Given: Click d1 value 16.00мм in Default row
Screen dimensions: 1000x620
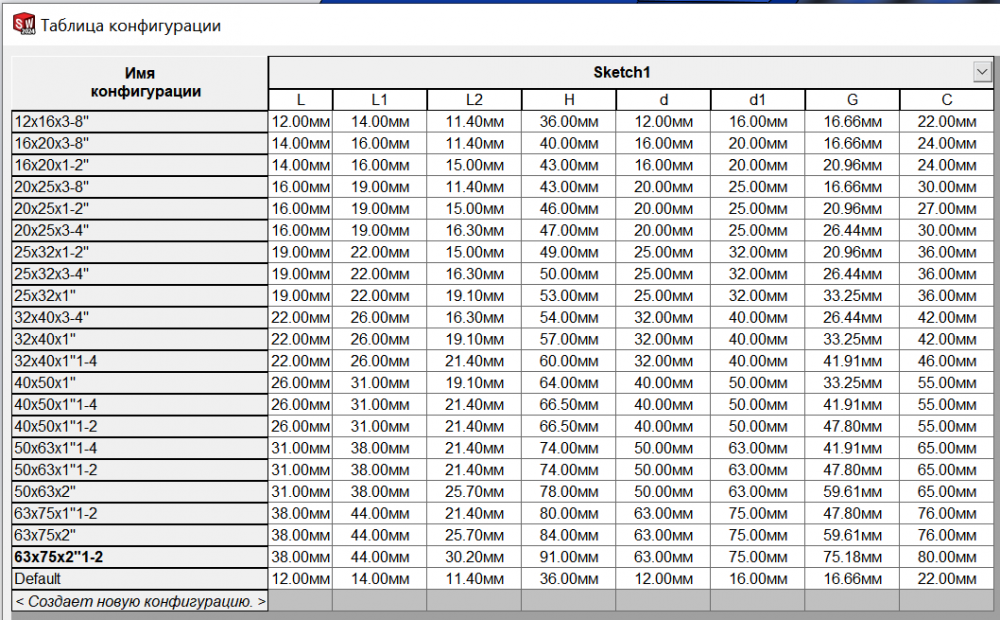Looking at the screenshot, I should (x=758, y=579).
